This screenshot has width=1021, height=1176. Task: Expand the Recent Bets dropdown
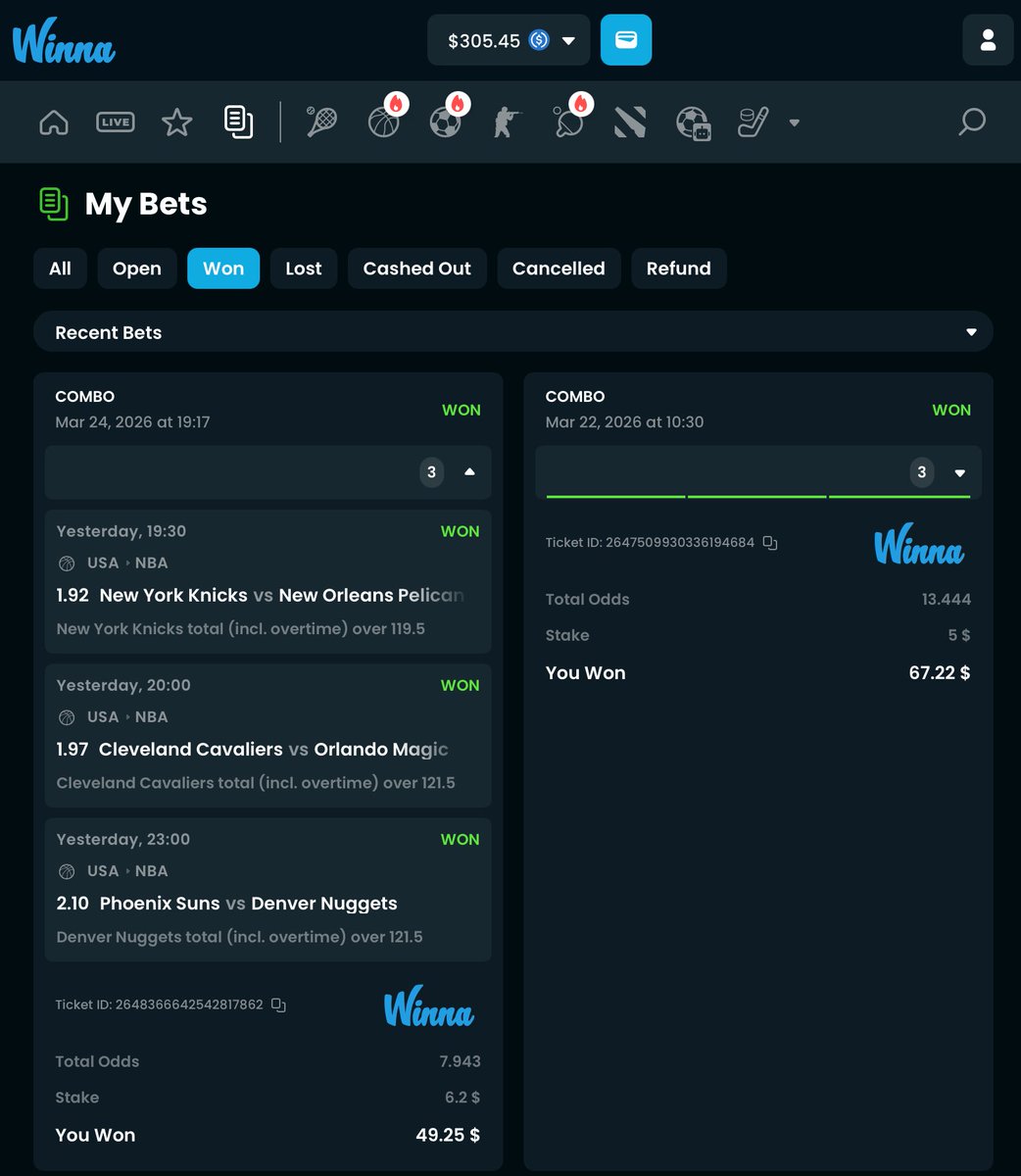pyautogui.click(x=971, y=332)
